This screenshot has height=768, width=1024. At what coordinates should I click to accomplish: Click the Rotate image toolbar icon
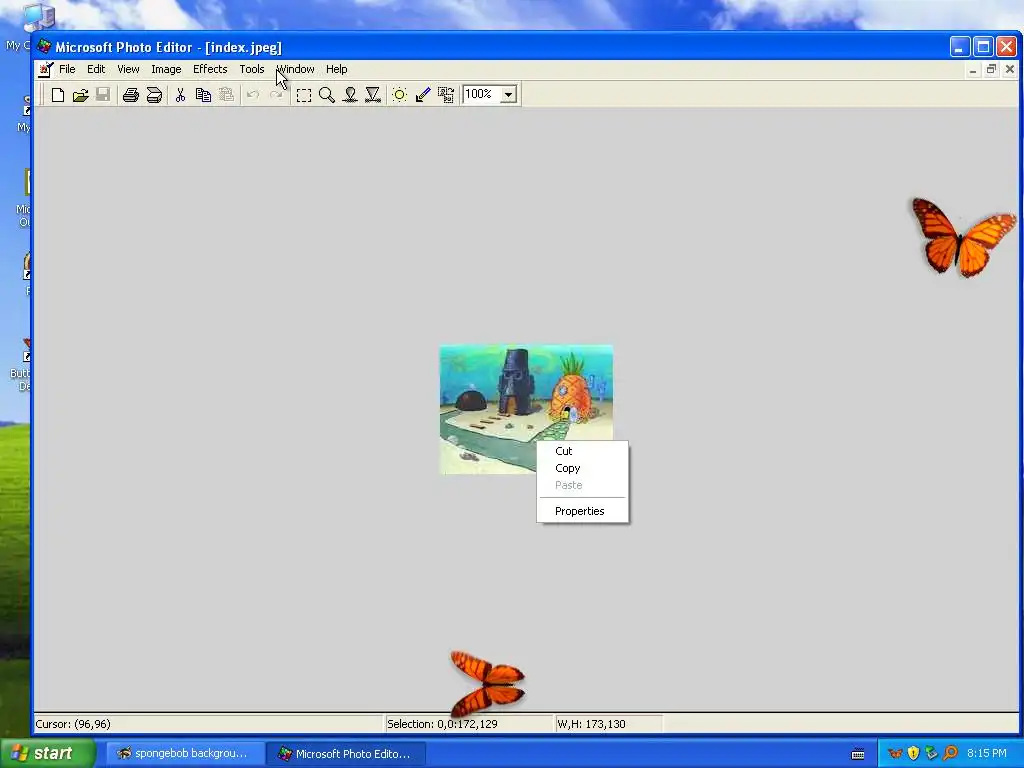point(445,95)
